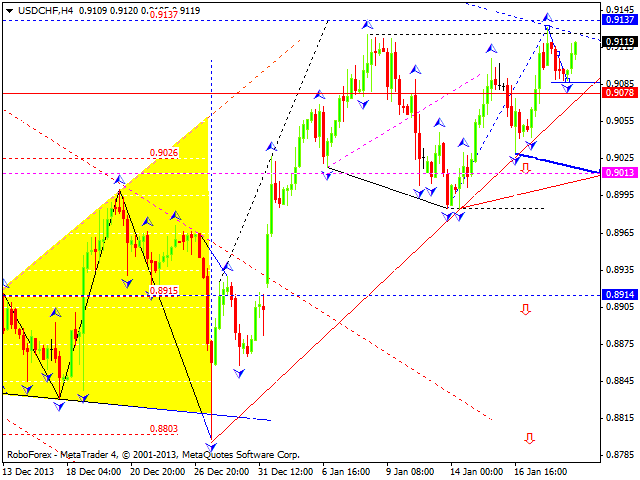Click the lowest red down arrow marker
This screenshot has width=640, height=480.
[529, 438]
